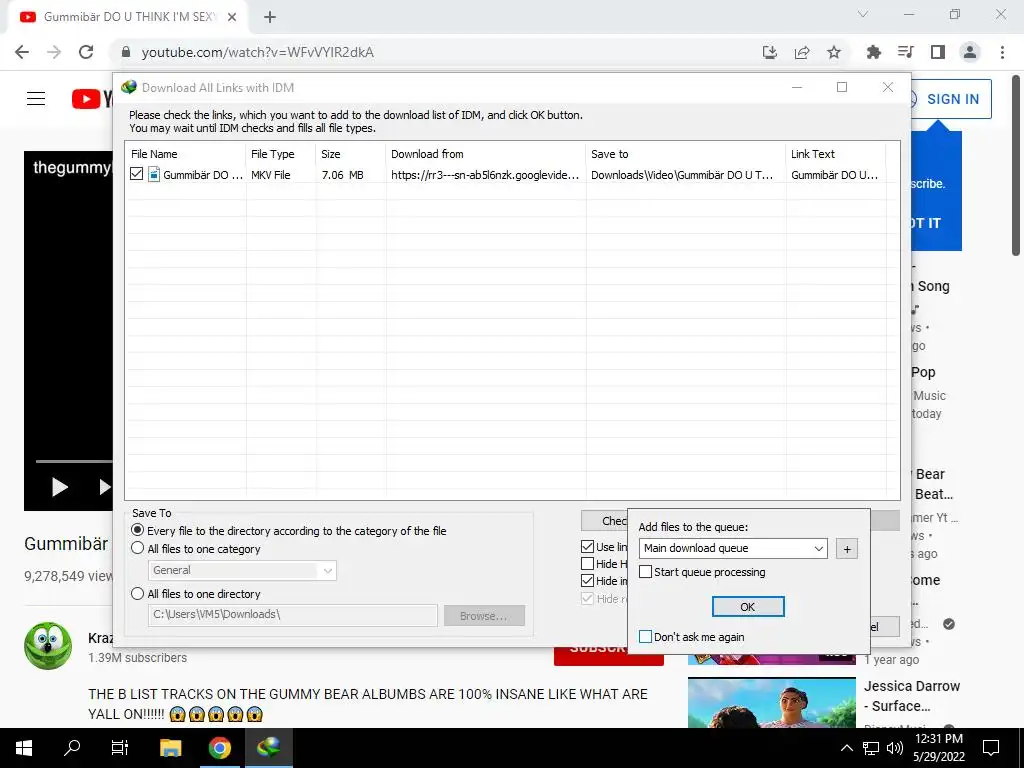Click the Chrome forward arrow
The height and width of the screenshot is (768, 1024).
54,52
